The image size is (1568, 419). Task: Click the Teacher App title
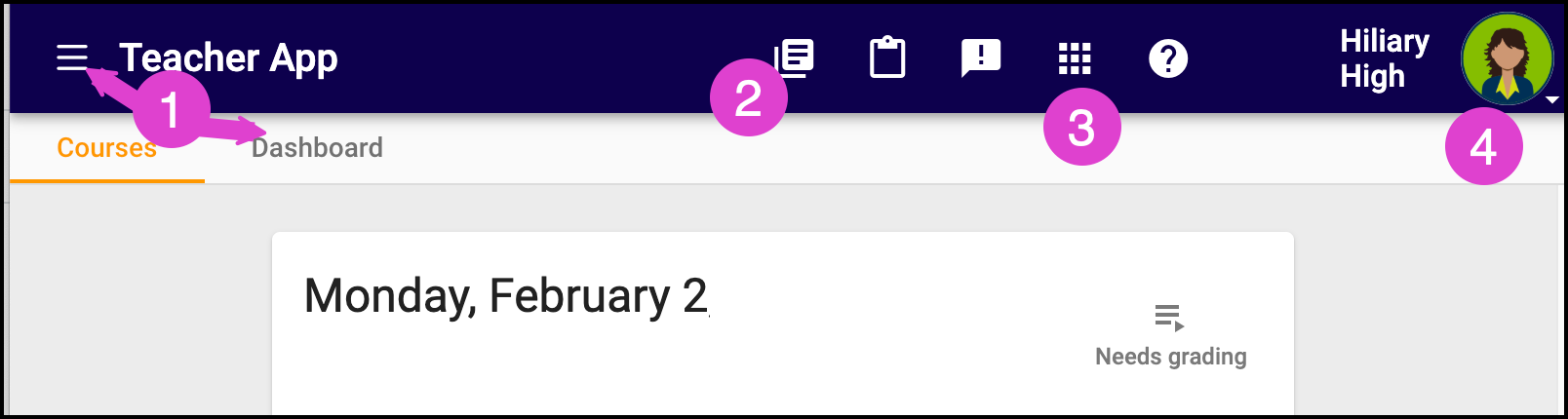click(x=228, y=58)
